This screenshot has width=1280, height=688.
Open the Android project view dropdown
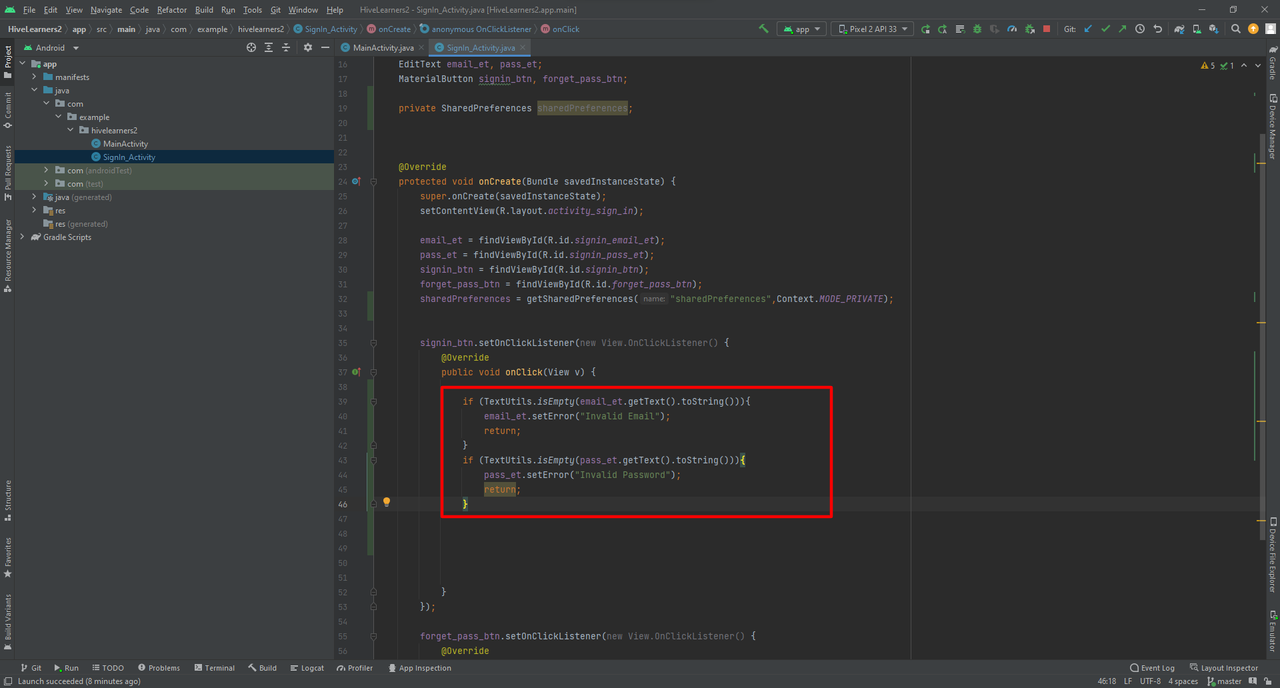[51, 47]
